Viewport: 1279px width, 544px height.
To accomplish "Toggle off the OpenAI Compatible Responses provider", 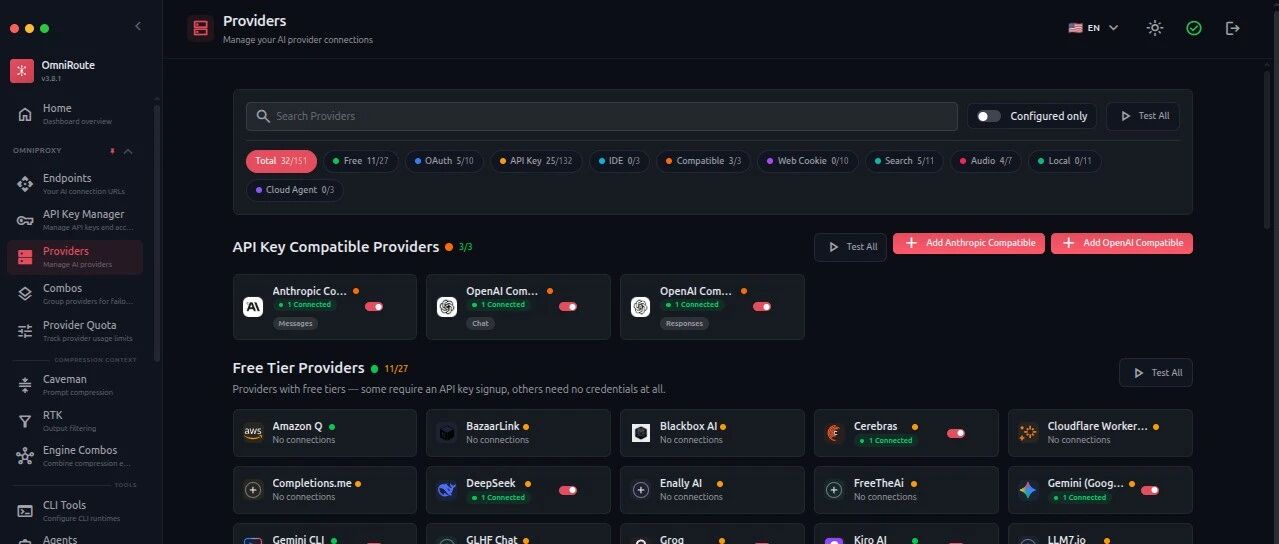I will (761, 307).
